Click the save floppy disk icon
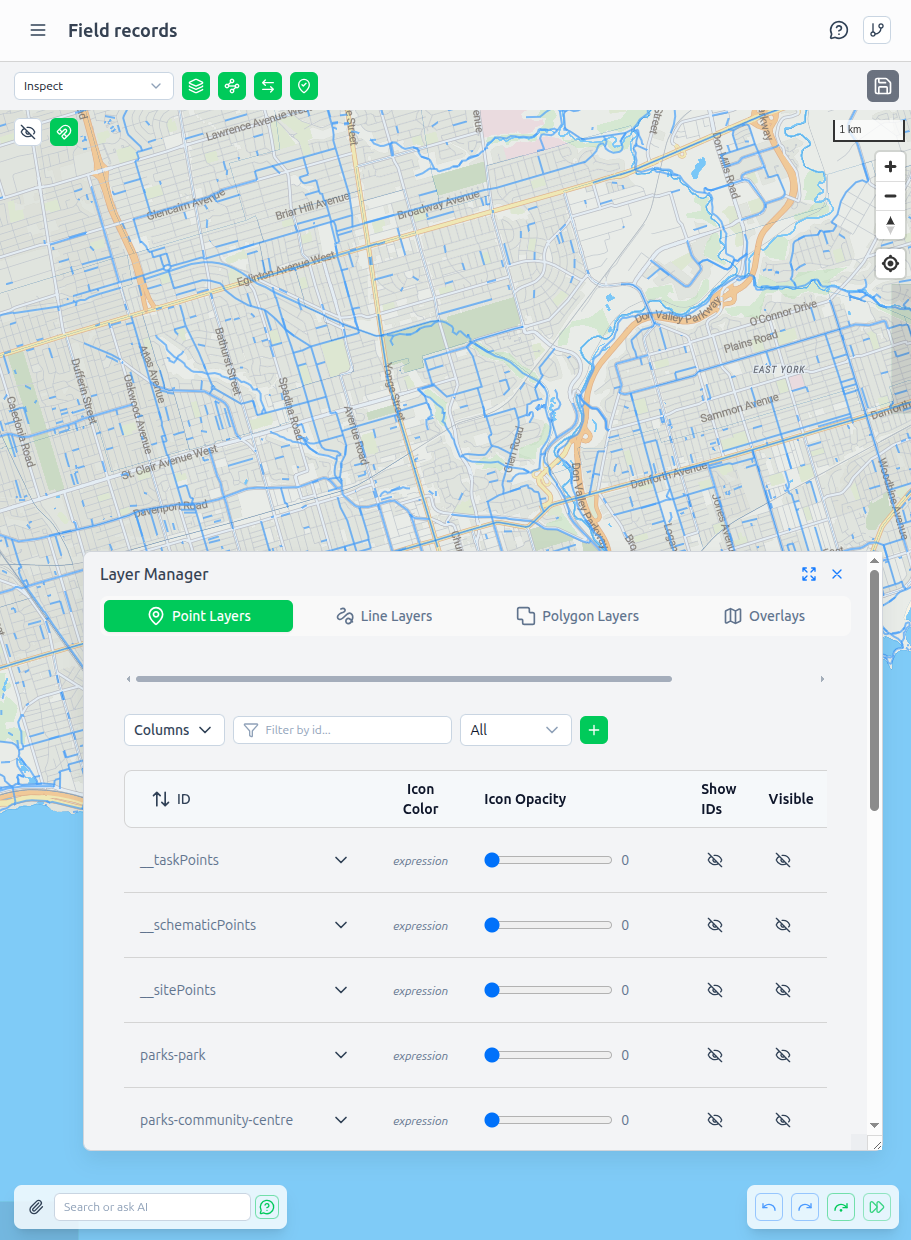Viewport: 911px width, 1240px height. [x=882, y=86]
